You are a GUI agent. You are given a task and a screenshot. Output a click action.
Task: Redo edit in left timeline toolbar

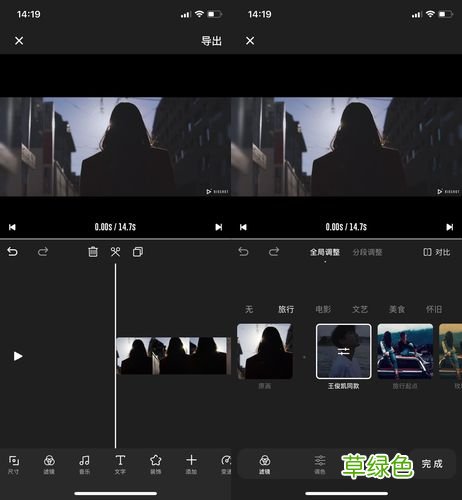[43, 252]
